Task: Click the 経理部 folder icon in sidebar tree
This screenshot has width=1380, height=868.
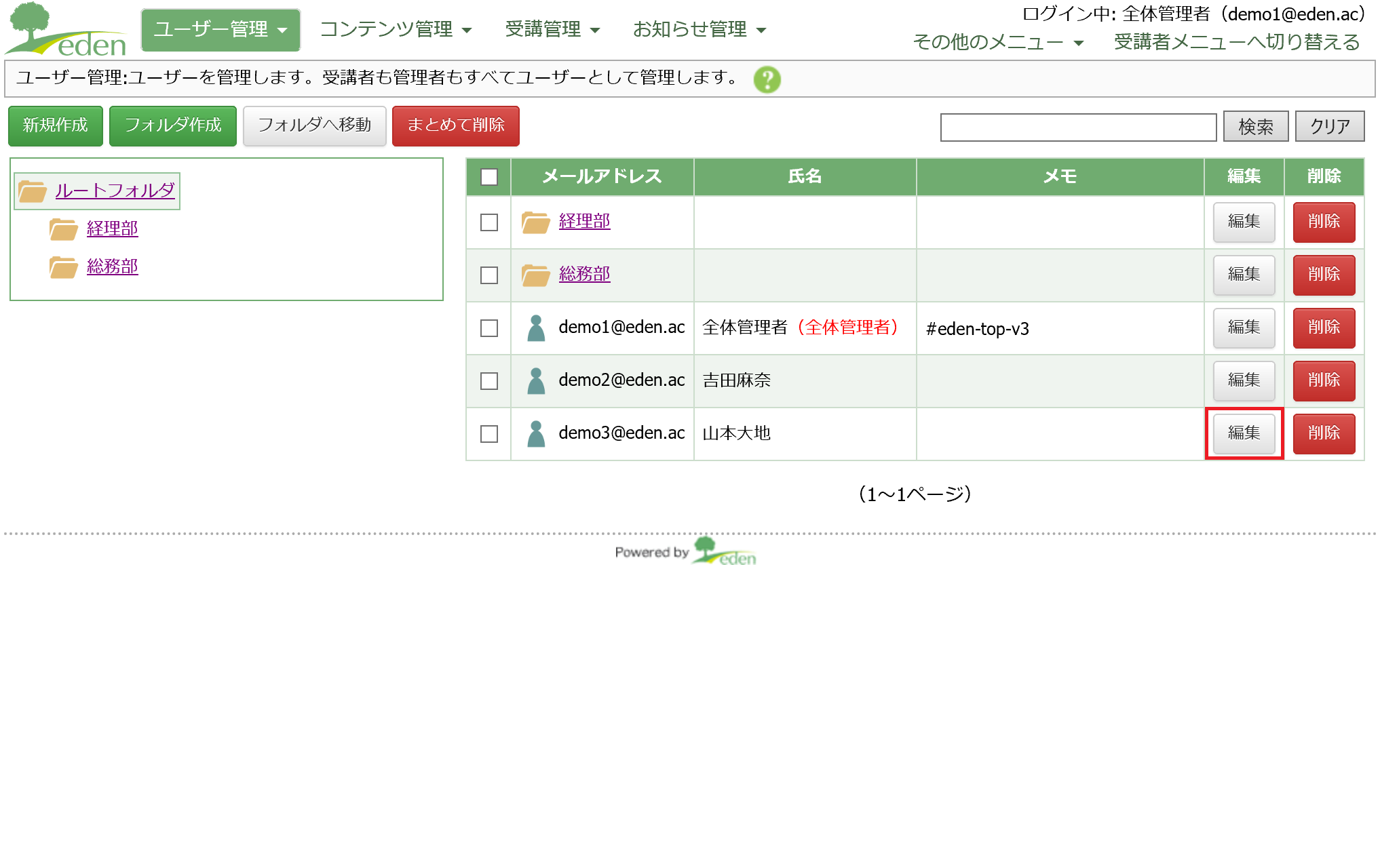Action: (x=64, y=229)
